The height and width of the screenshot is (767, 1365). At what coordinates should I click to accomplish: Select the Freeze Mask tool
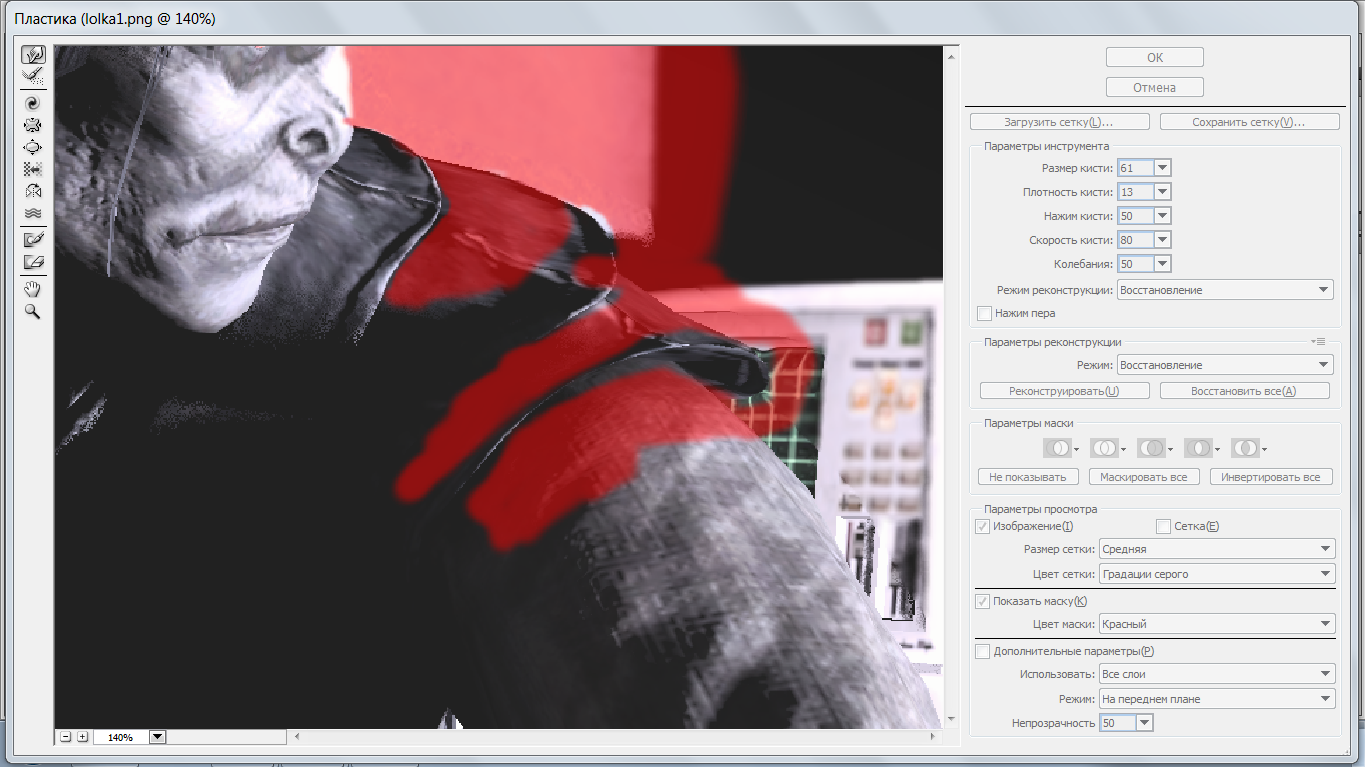pos(32,240)
